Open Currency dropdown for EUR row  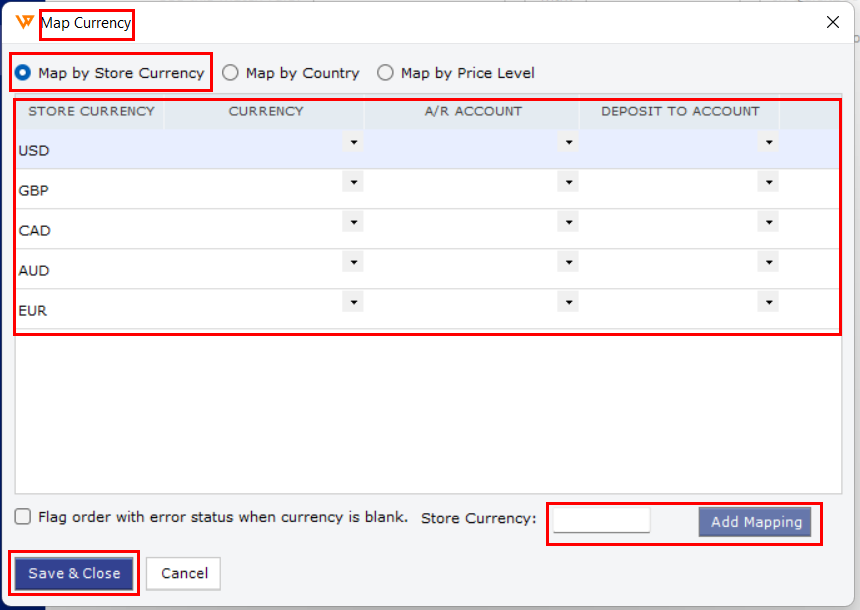pos(352,302)
